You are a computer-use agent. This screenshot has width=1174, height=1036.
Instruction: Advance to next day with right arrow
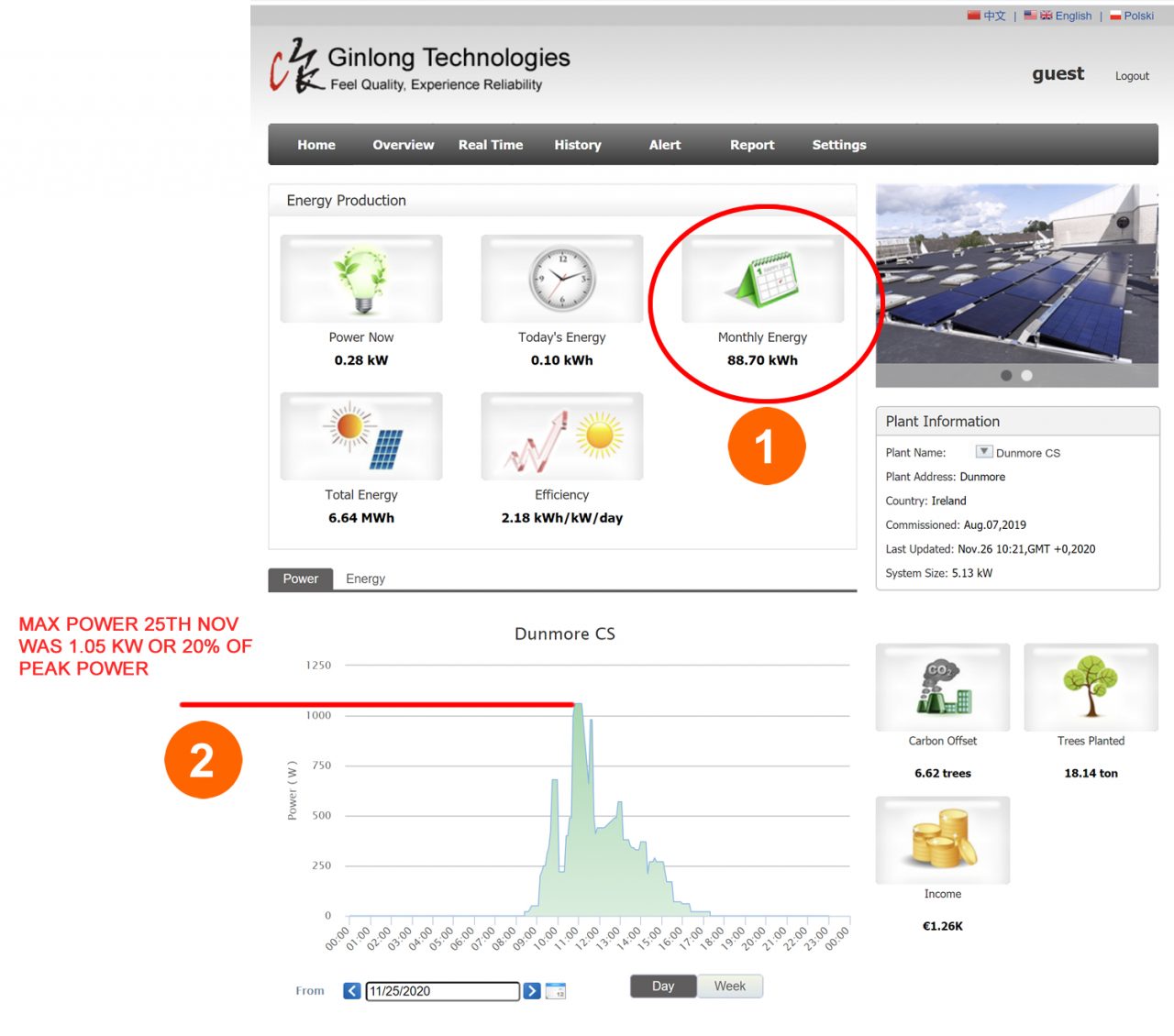(x=532, y=991)
